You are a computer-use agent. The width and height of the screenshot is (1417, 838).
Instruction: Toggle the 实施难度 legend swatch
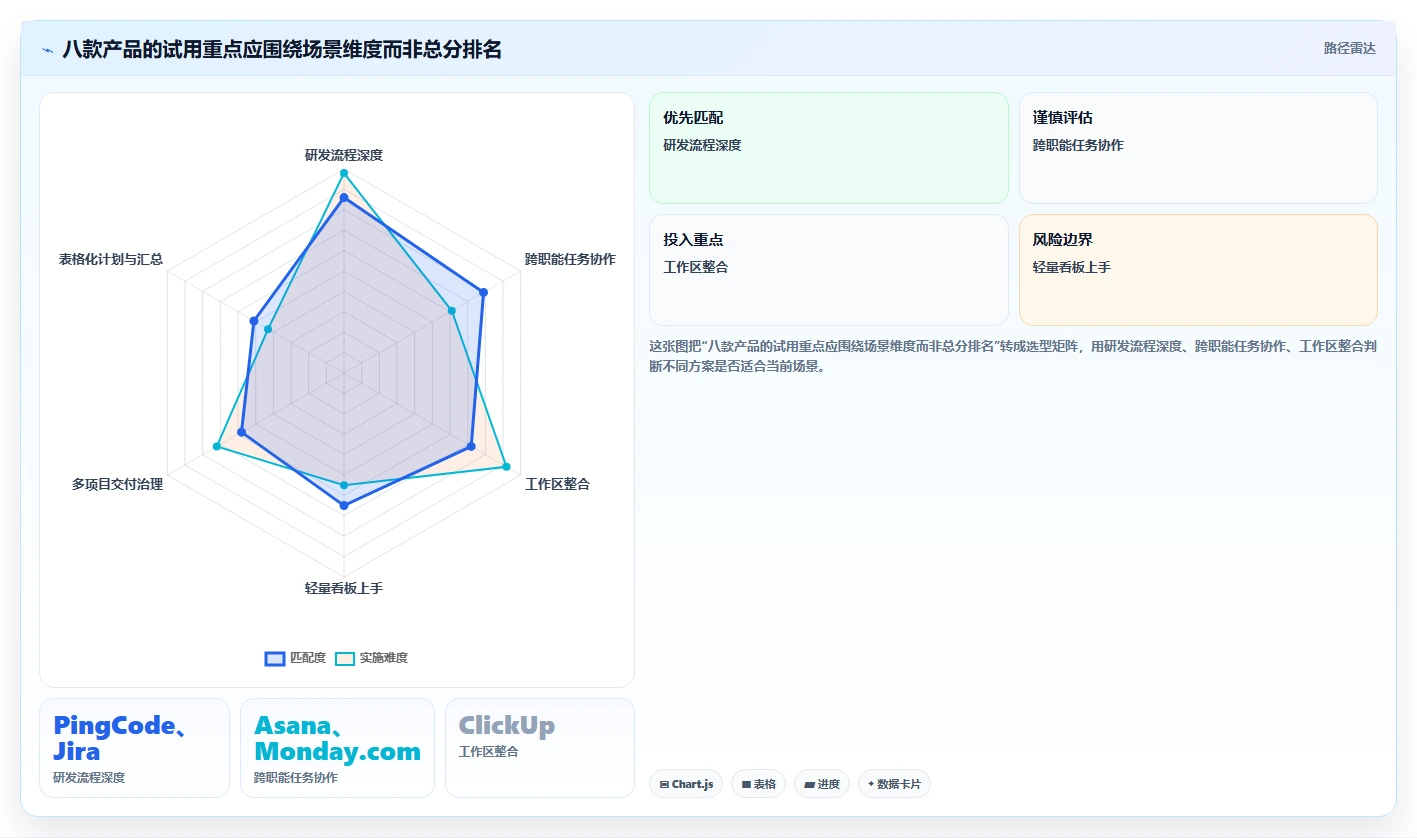point(345,658)
